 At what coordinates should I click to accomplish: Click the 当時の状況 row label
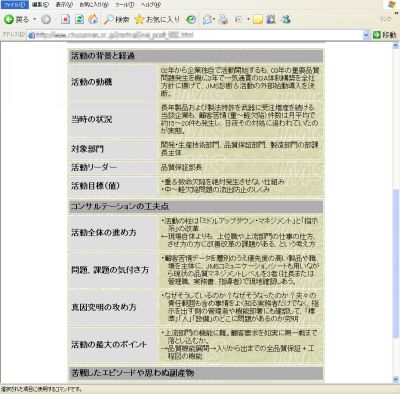pos(92,119)
